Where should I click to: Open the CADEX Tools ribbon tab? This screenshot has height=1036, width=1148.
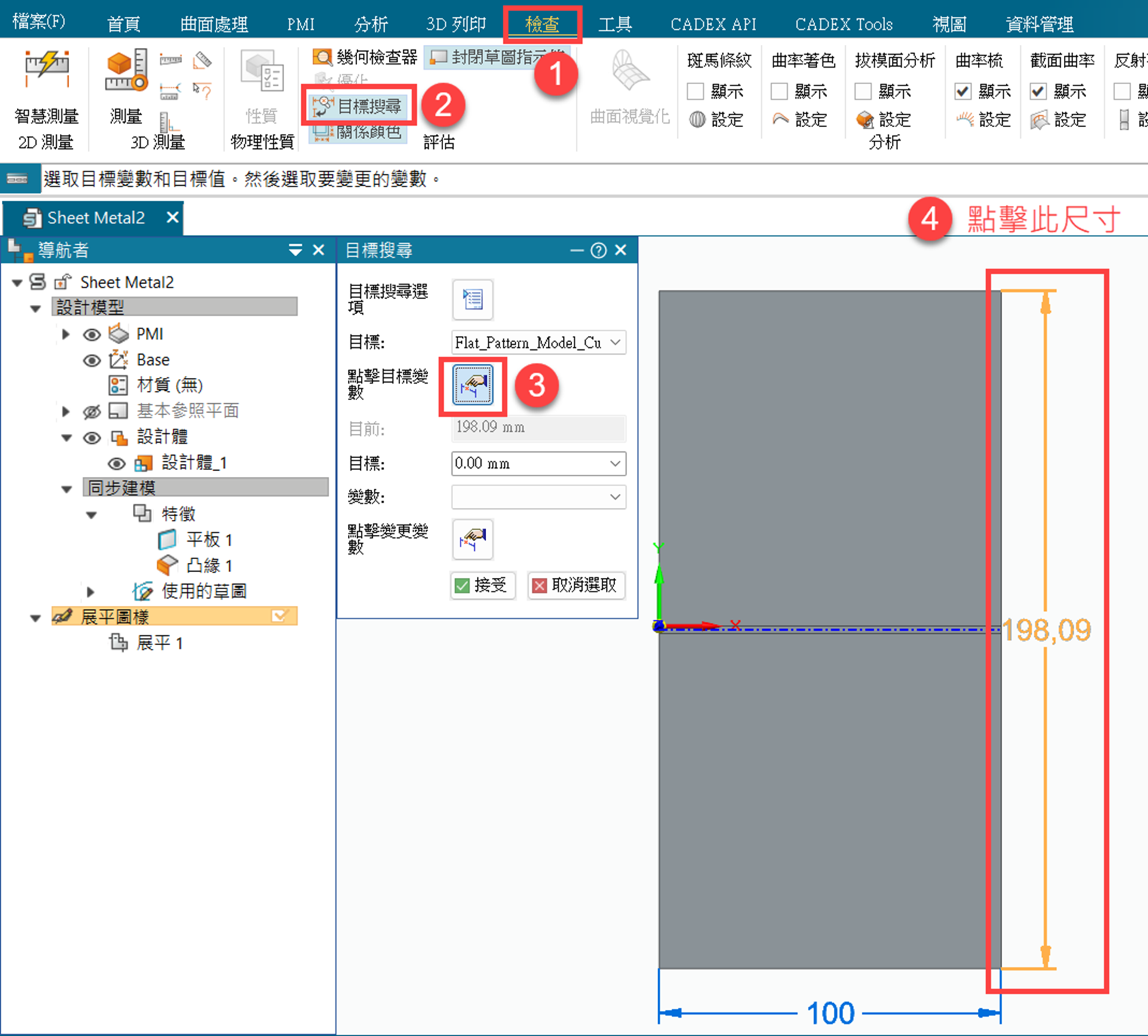[x=843, y=24]
